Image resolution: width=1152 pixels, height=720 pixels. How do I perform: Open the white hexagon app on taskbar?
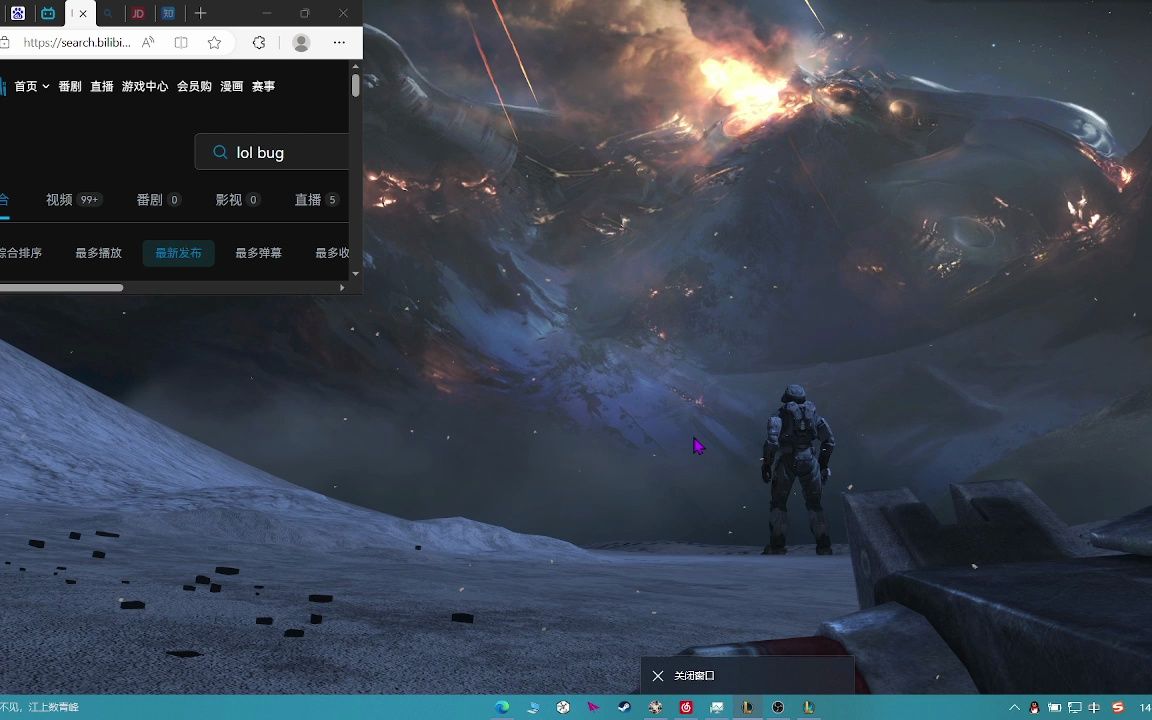[x=564, y=707]
